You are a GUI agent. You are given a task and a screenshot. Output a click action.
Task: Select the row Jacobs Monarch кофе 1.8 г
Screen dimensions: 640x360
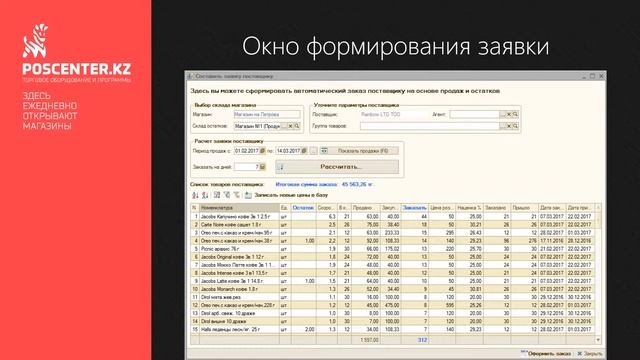tap(392, 289)
